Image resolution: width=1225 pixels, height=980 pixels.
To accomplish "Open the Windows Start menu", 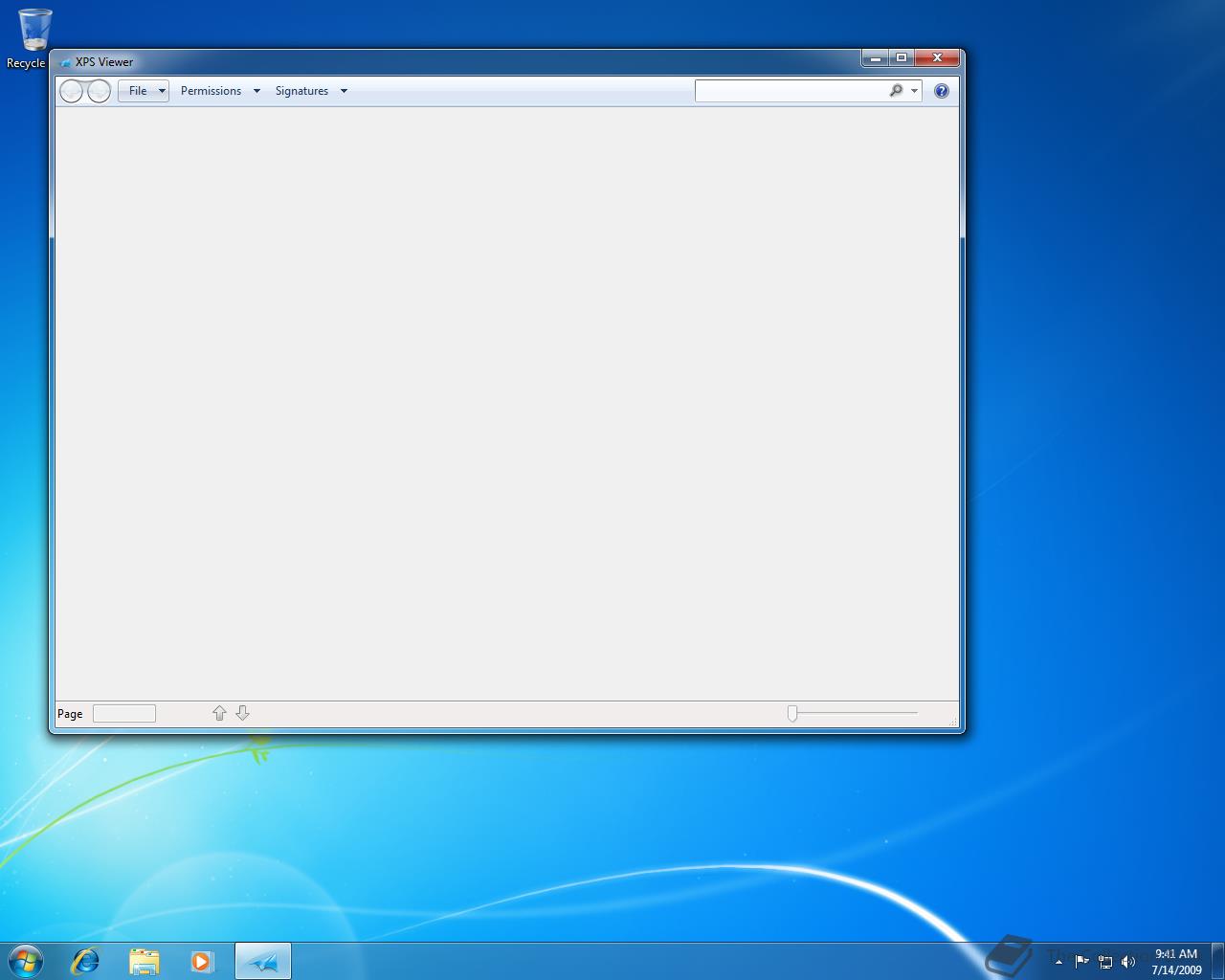I will click(x=26, y=961).
